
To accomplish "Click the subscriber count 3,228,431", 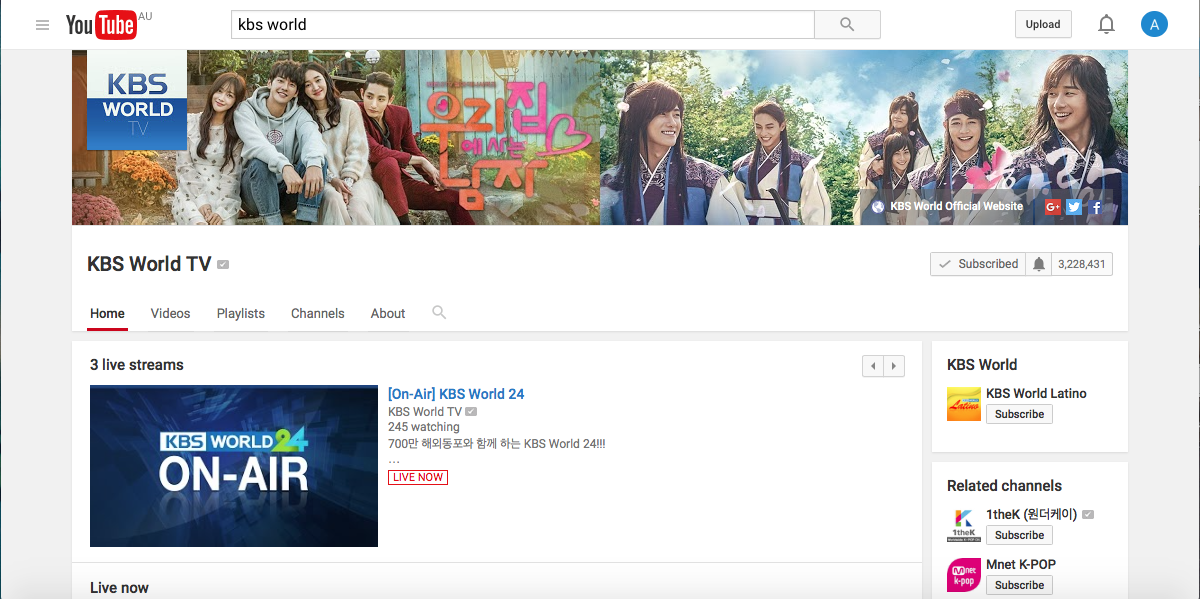I will pyautogui.click(x=1081, y=264).
